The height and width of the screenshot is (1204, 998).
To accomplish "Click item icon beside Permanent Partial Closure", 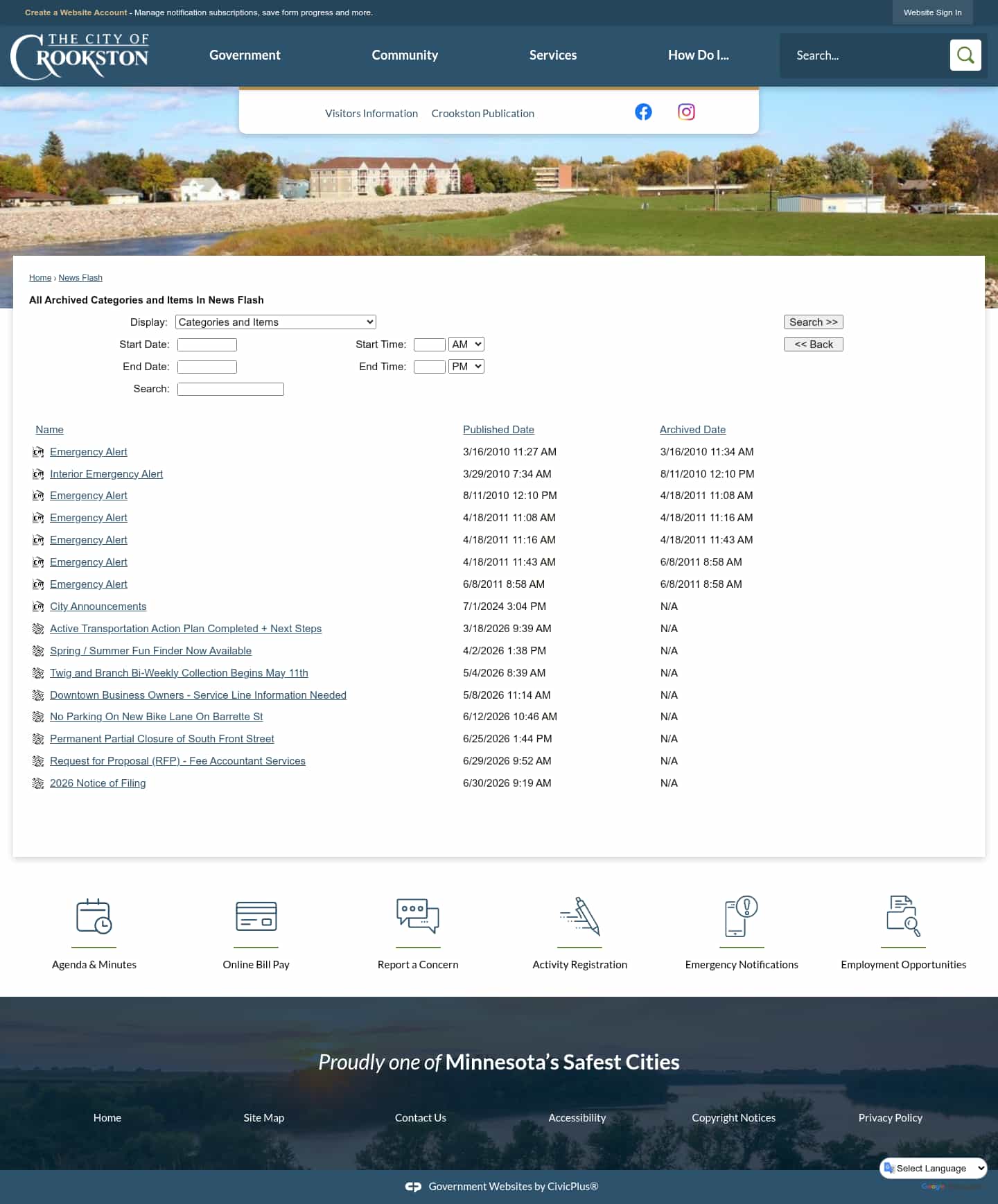I will 38,739.
